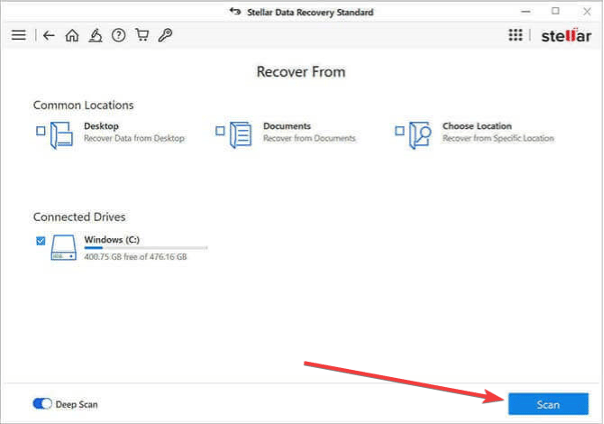Open the microscope monitoring tool icon
604x424 pixels.
tap(96, 35)
